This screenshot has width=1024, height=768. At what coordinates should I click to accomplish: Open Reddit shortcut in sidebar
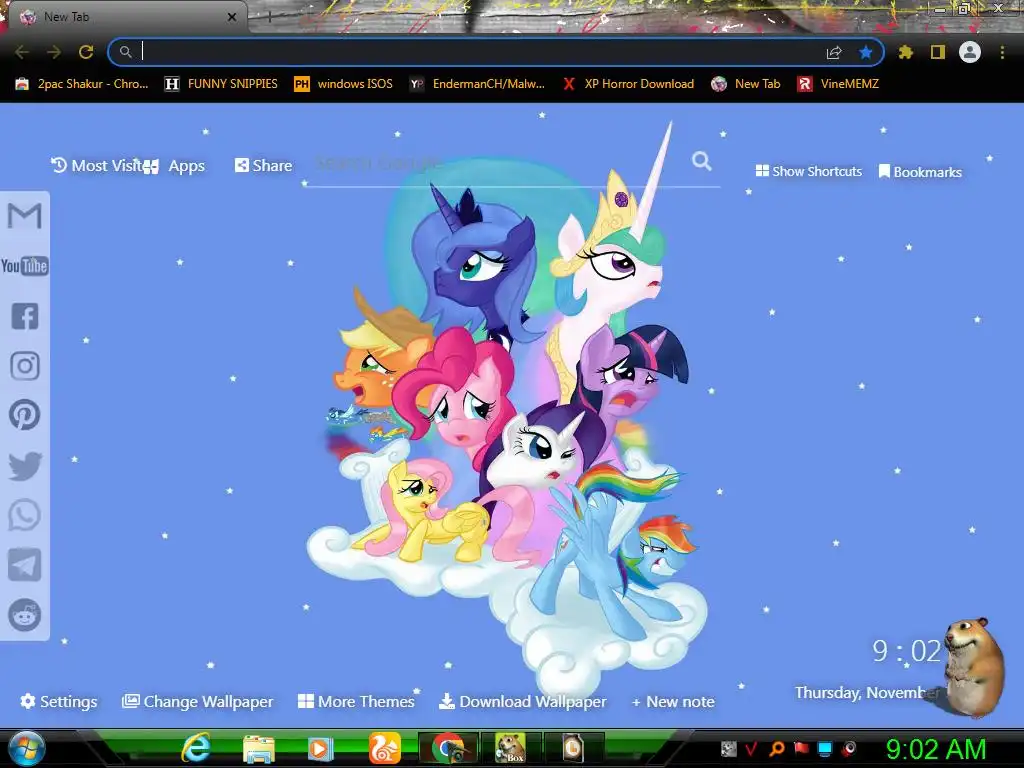(x=25, y=615)
